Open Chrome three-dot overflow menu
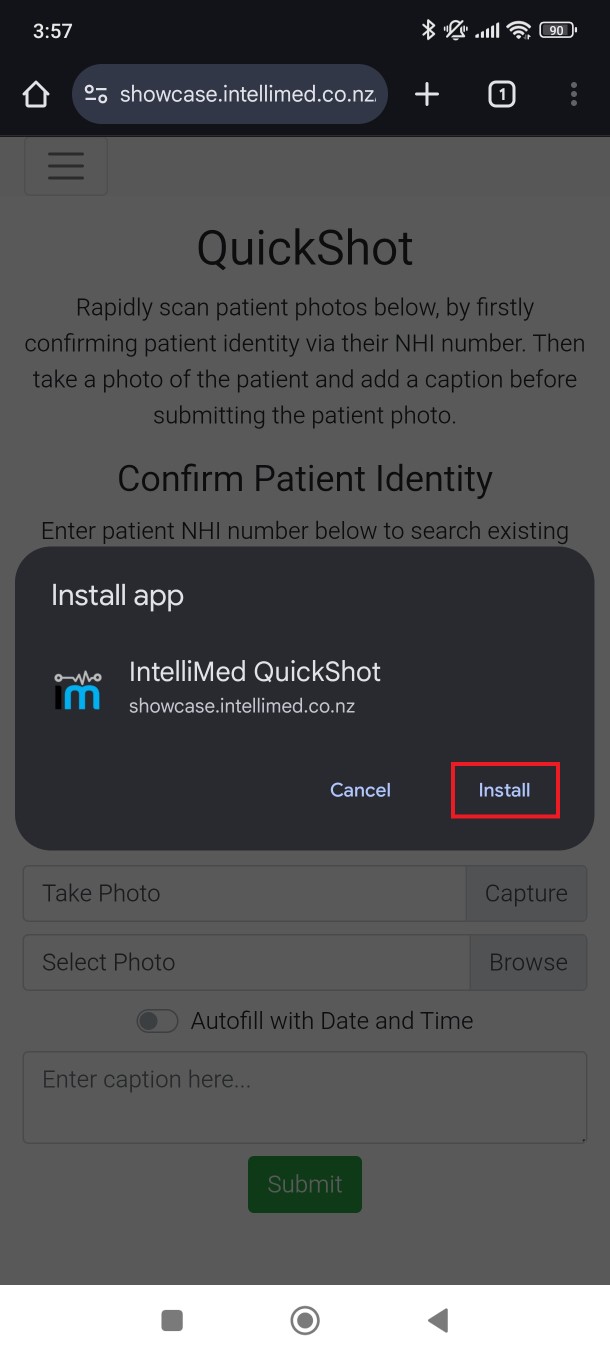610x1356 pixels. point(573,95)
